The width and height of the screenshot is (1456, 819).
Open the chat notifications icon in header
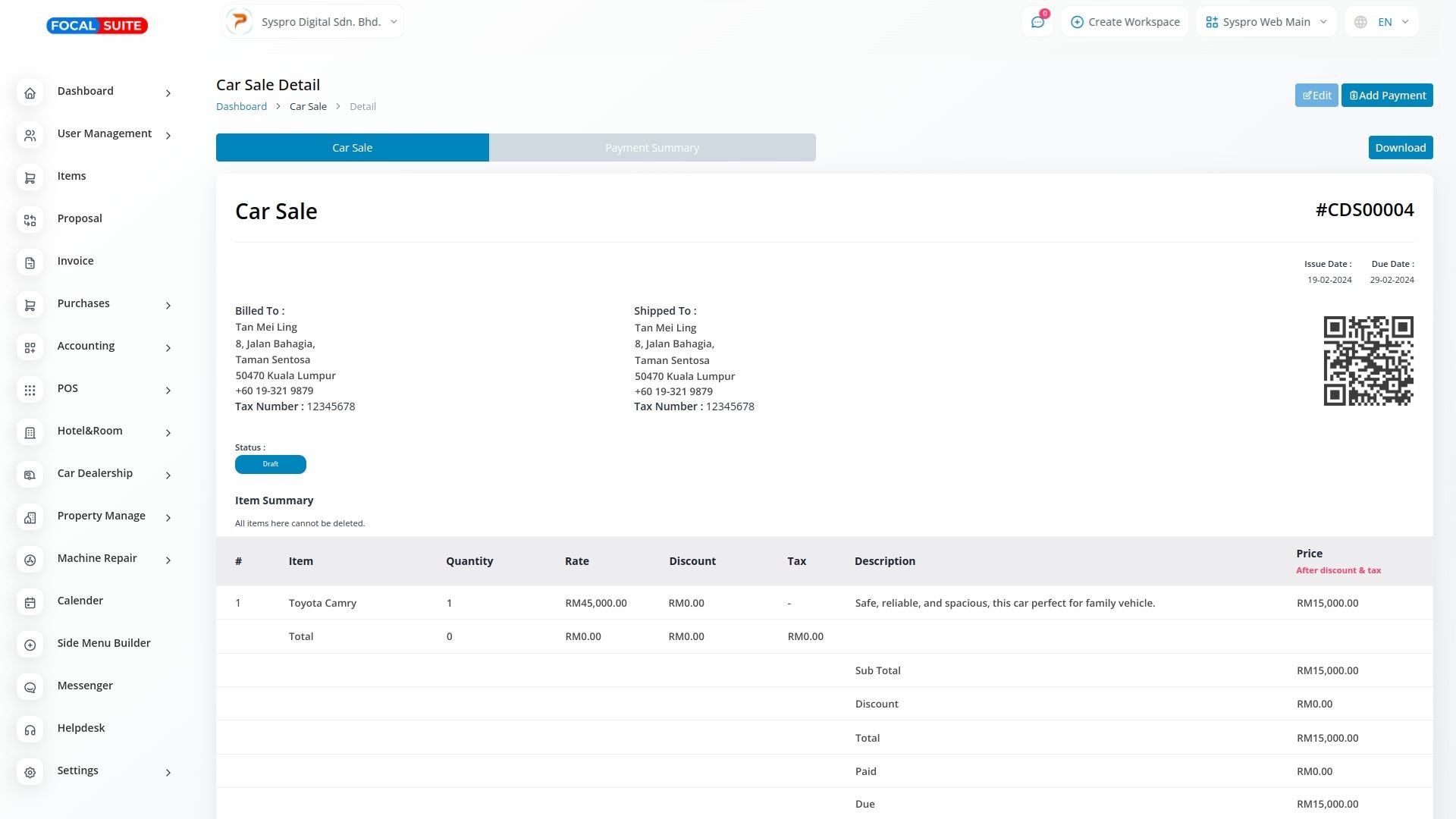tap(1037, 22)
